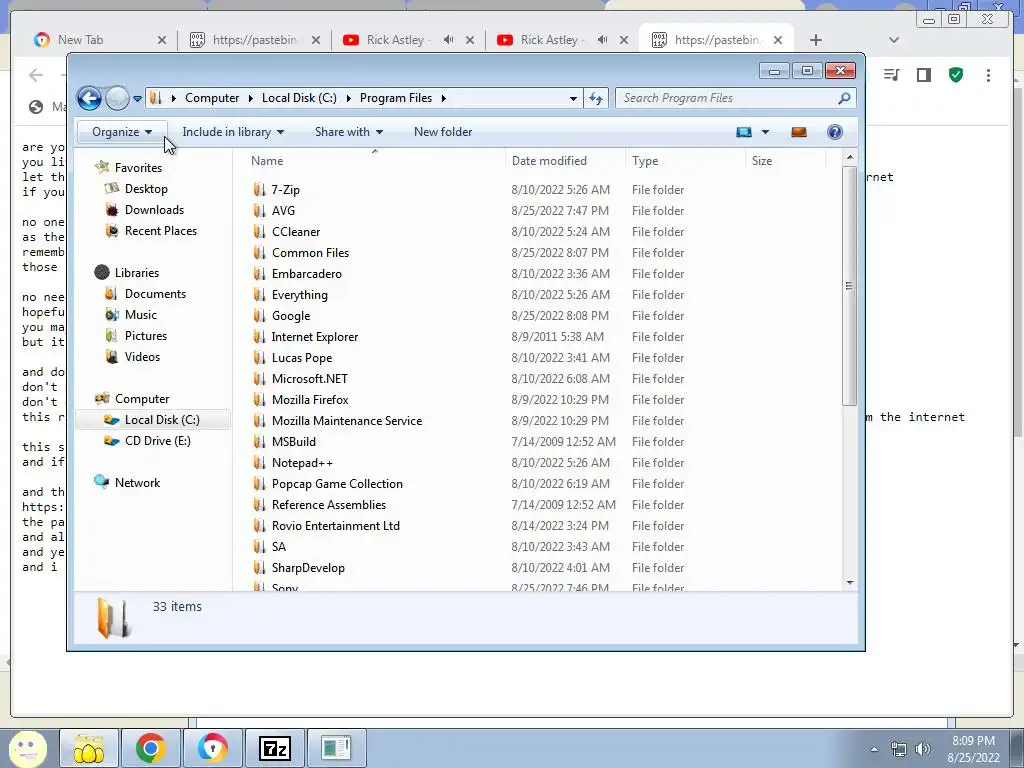Viewport: 1024px width, 768px height.
Task: Open 7-Zip from the taskbar
Action: coord(274,748)
